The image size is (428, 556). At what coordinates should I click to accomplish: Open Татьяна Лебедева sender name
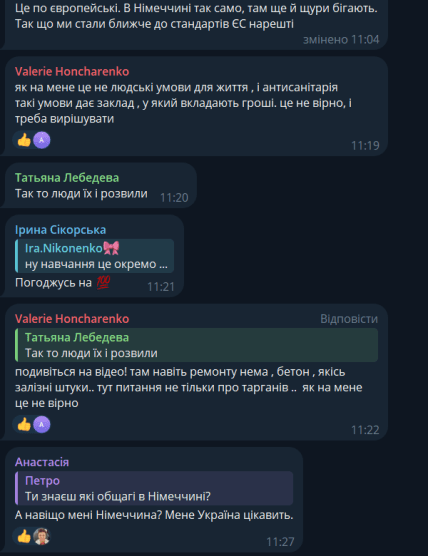click(67, 178)
